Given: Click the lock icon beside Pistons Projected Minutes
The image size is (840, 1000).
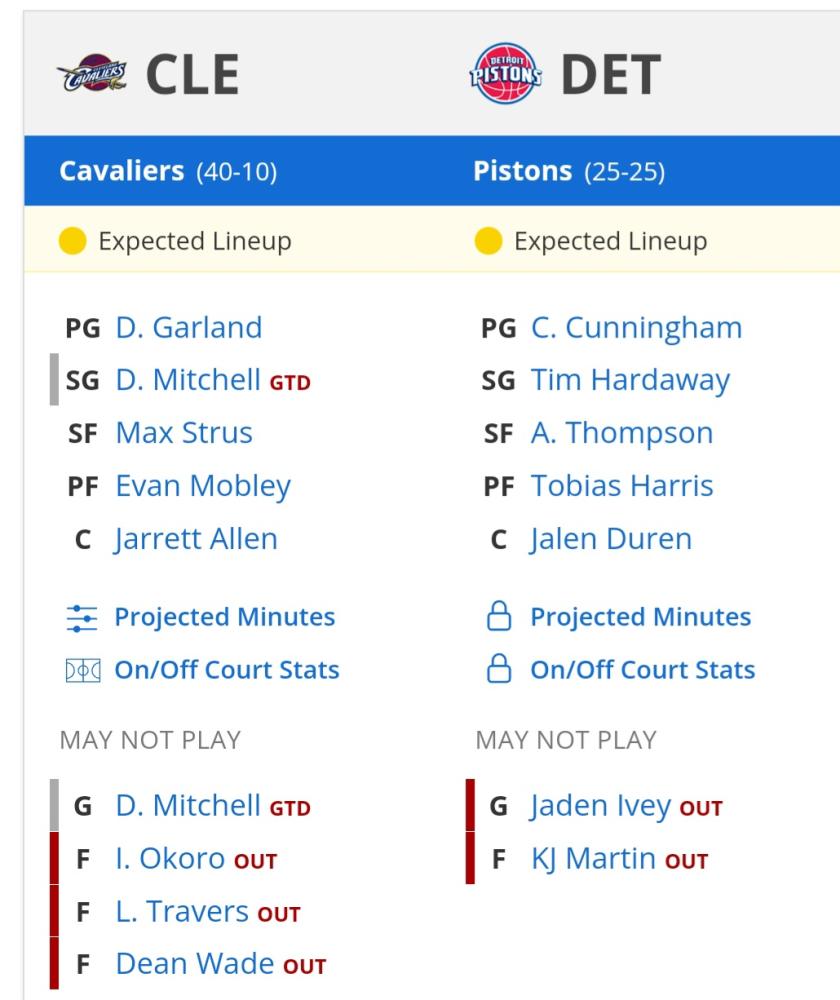Looking at the screenshot, I should coord(499,616).
